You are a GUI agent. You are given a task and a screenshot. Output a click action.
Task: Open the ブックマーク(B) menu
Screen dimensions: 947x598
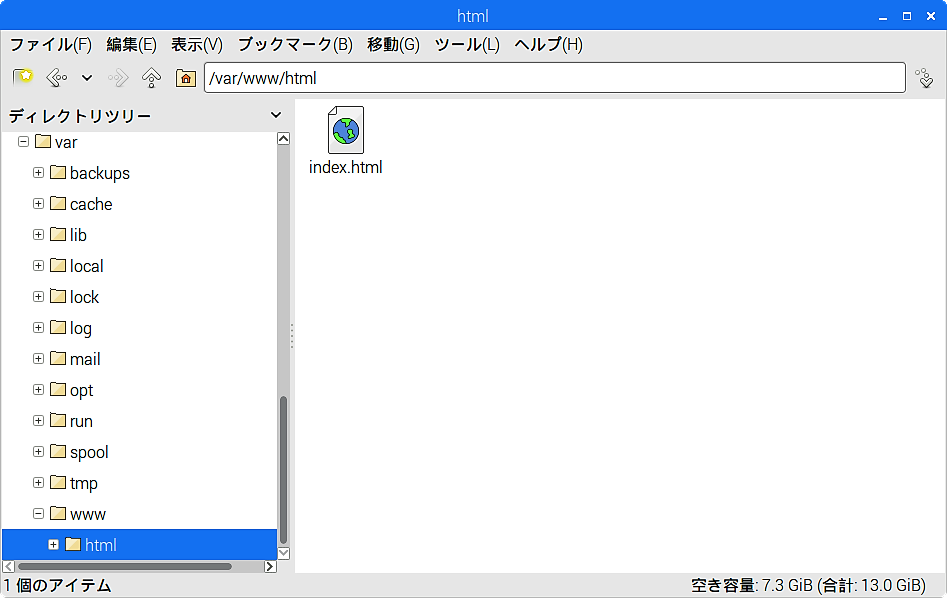point(294,45)
